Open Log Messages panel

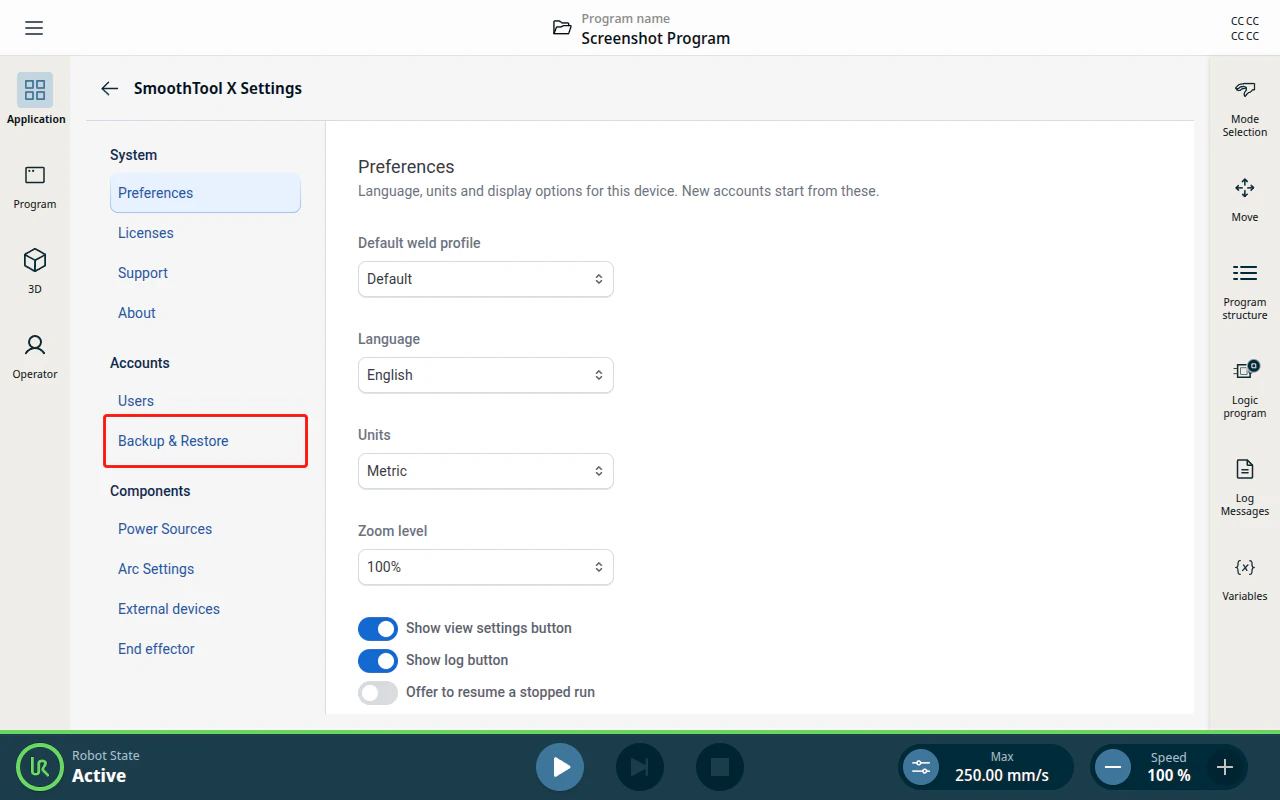tap(1245, 487)
